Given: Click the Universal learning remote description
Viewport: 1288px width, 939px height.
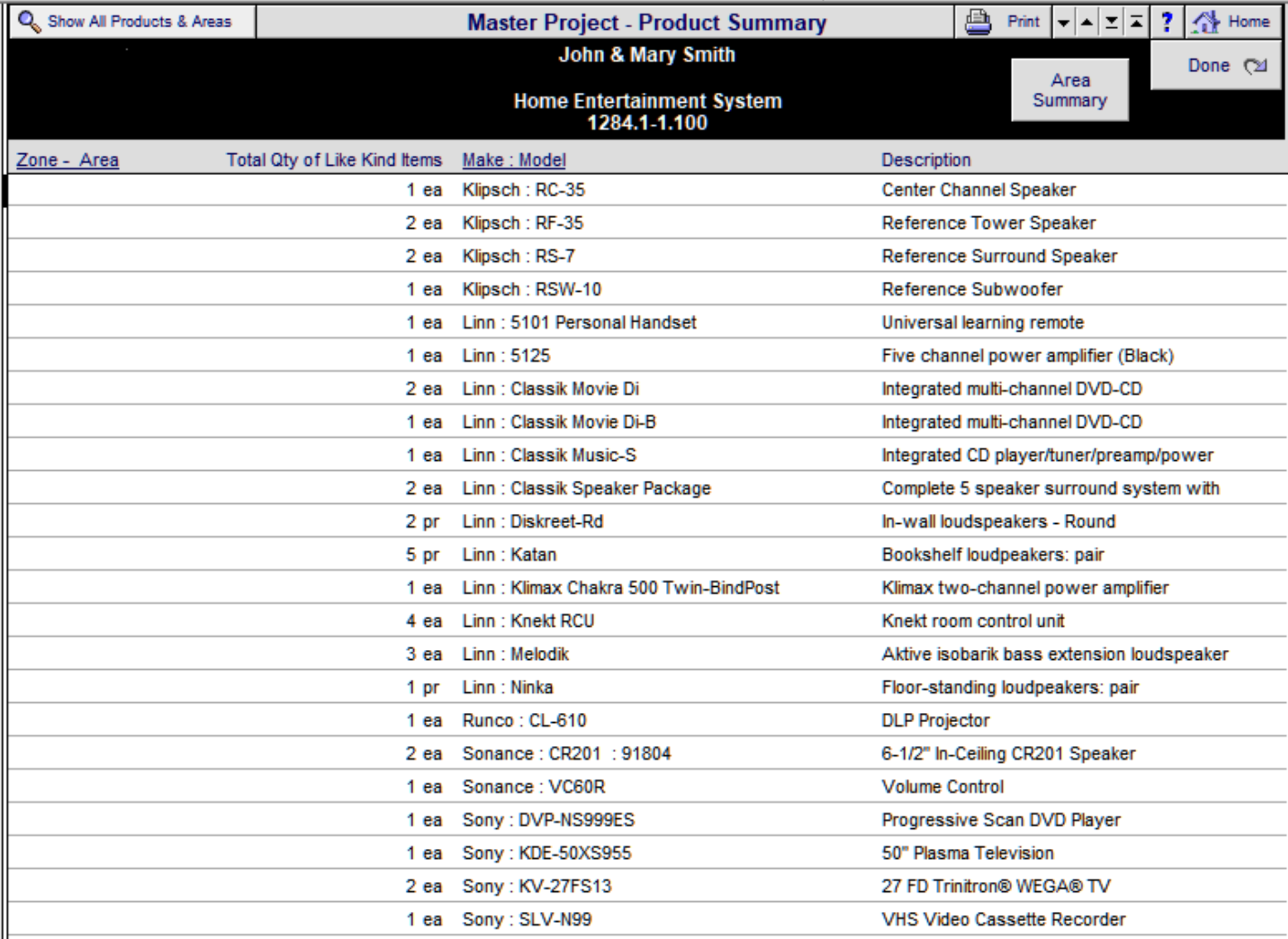Looking at the screenshot, I should point(982,322).
